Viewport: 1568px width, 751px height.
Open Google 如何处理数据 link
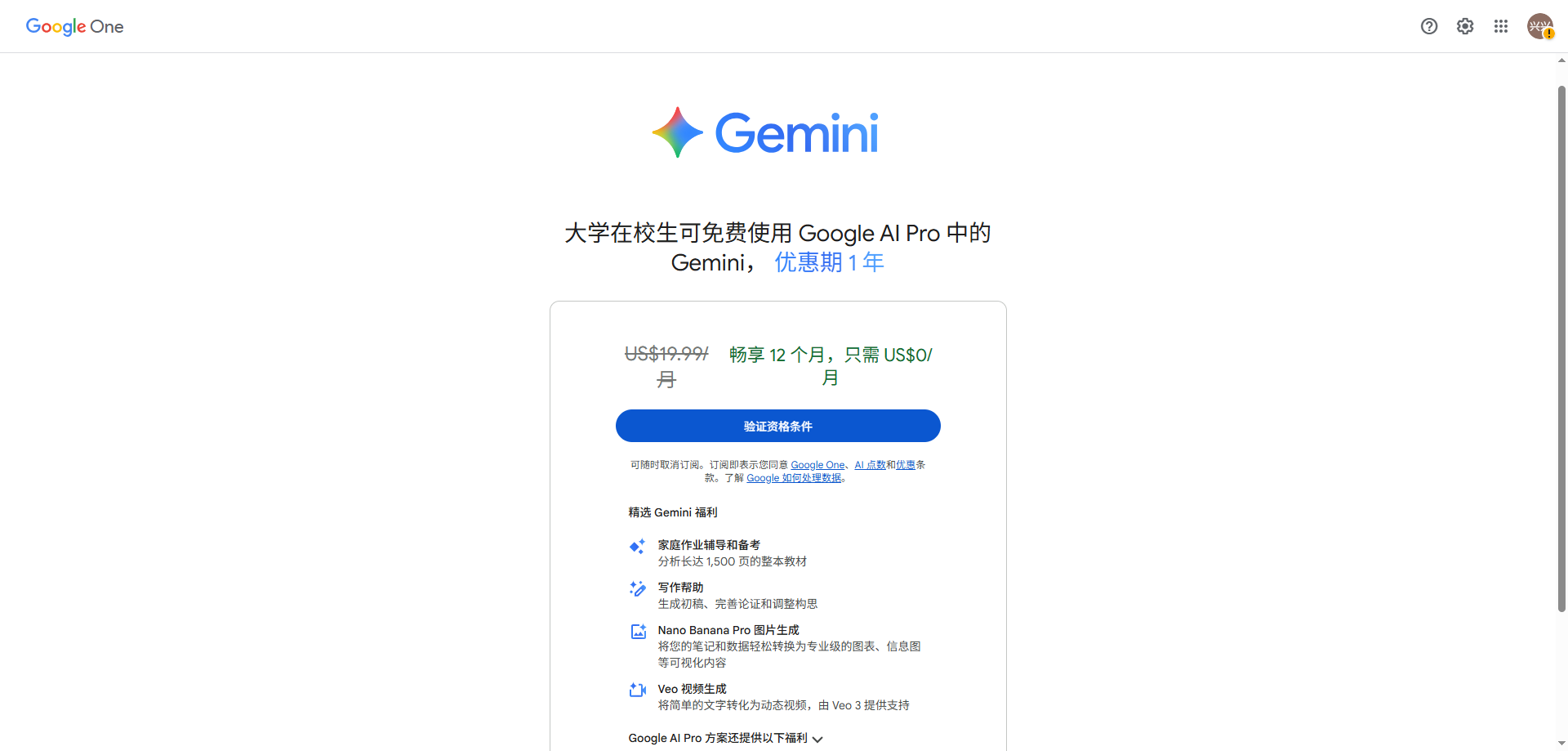coord(794,478)
